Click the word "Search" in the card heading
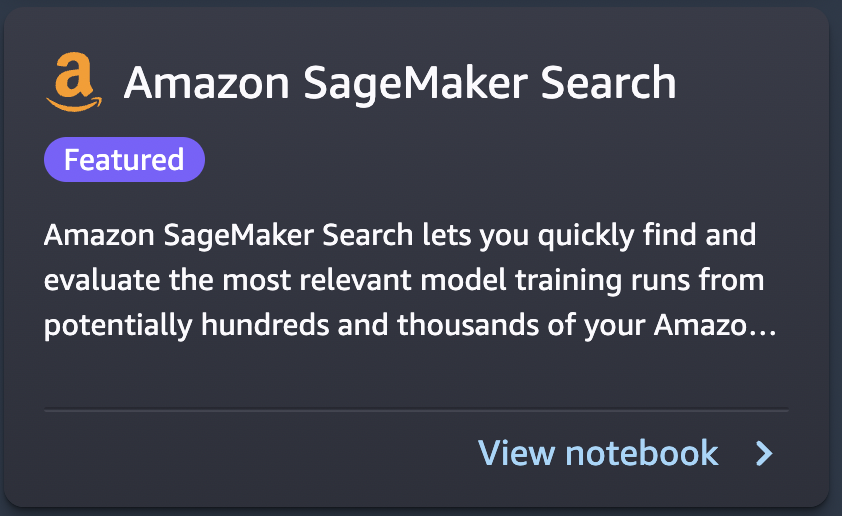The width and height of the screenshot is (842, 516). pos(608,83)
